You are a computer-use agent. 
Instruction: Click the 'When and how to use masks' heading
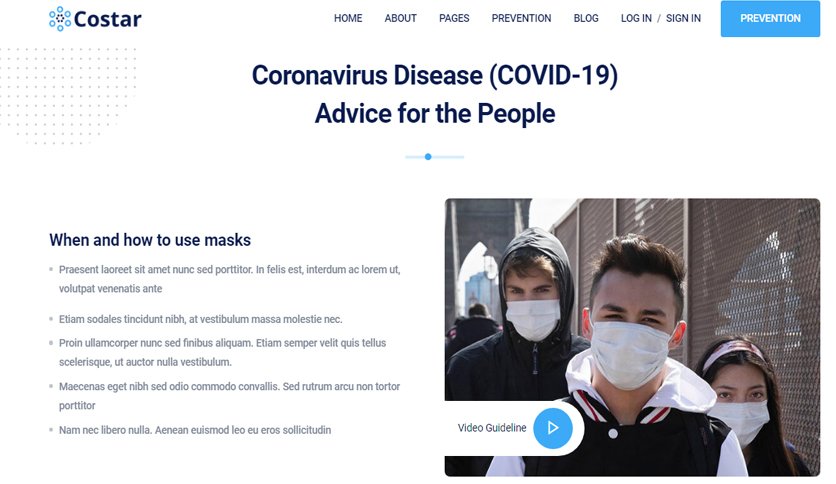[x=150, y=240]
